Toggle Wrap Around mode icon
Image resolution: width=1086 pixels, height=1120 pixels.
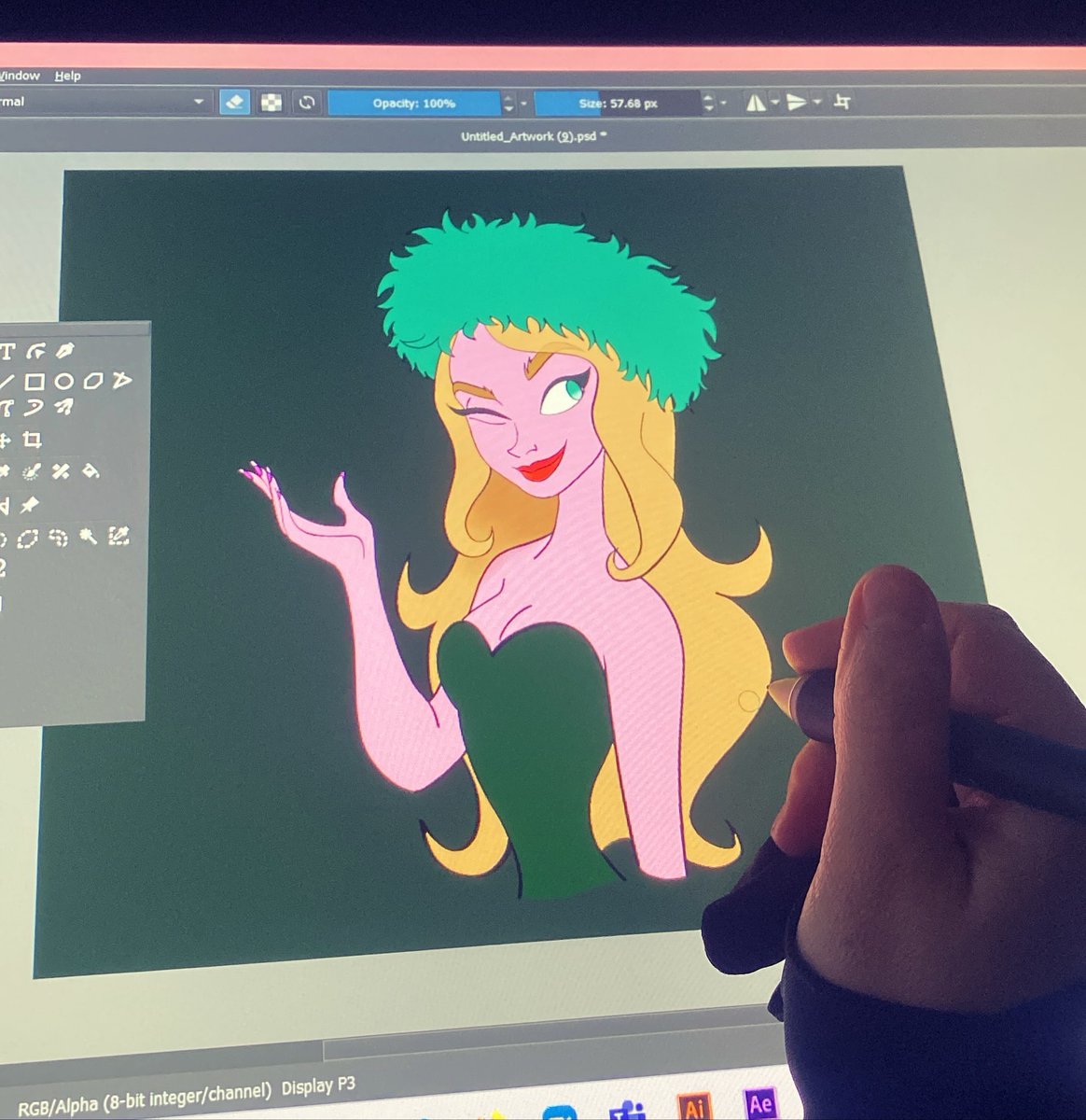(842, 102)
